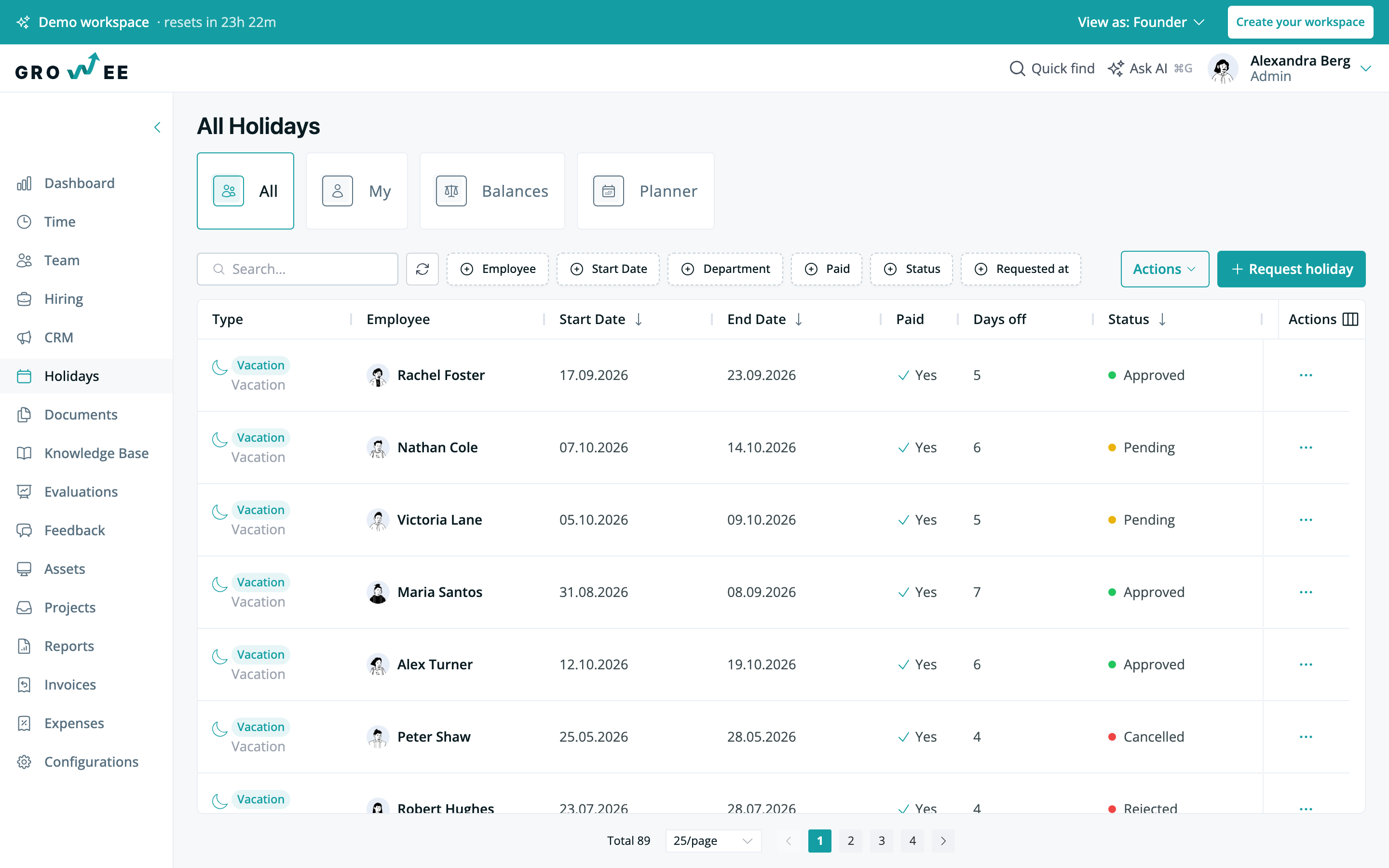This screenshot has width=1389, height=868.
Task: Switch to the All tab
Action: 245,190
